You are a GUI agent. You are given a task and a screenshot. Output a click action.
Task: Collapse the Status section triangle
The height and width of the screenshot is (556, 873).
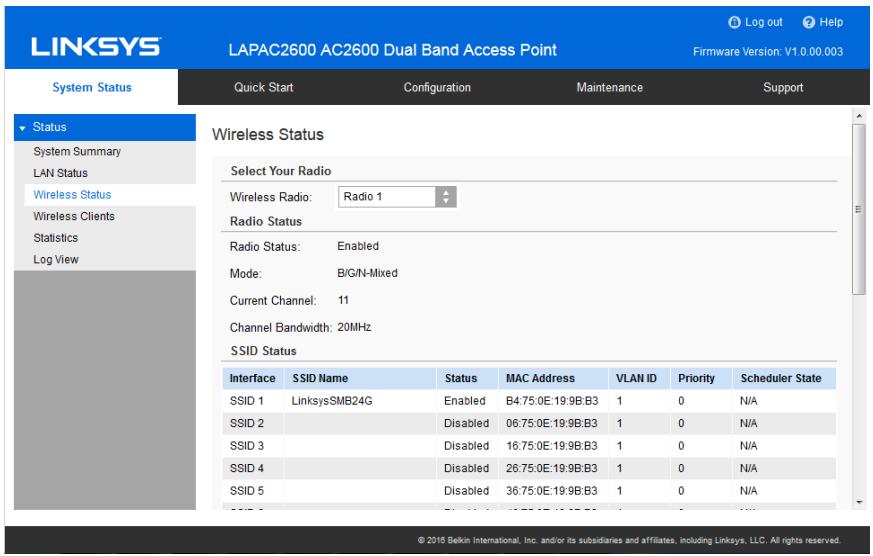pyautogui.click(x=22, y=128)
